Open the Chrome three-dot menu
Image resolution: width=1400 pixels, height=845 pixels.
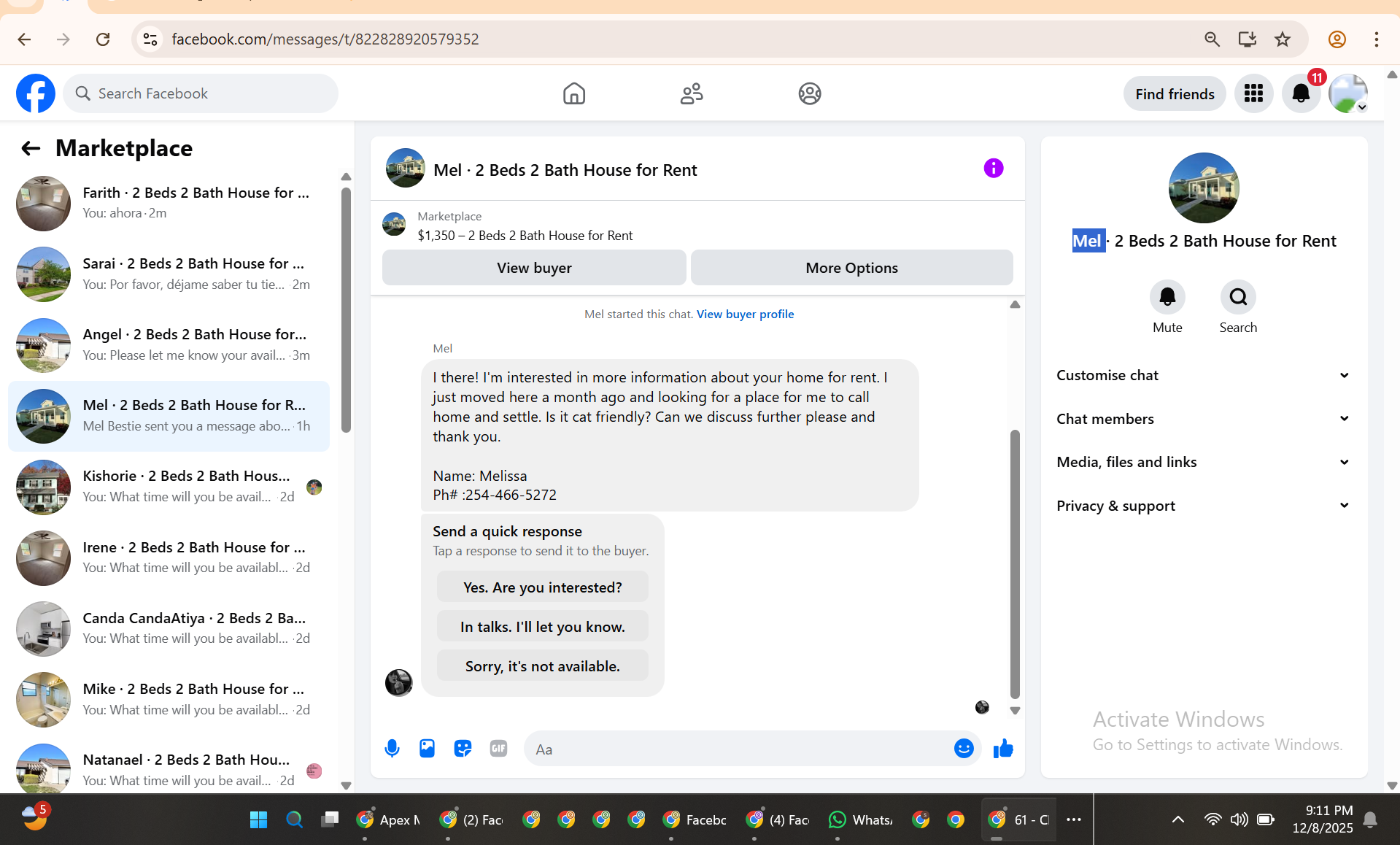[x=1377, y=39]
